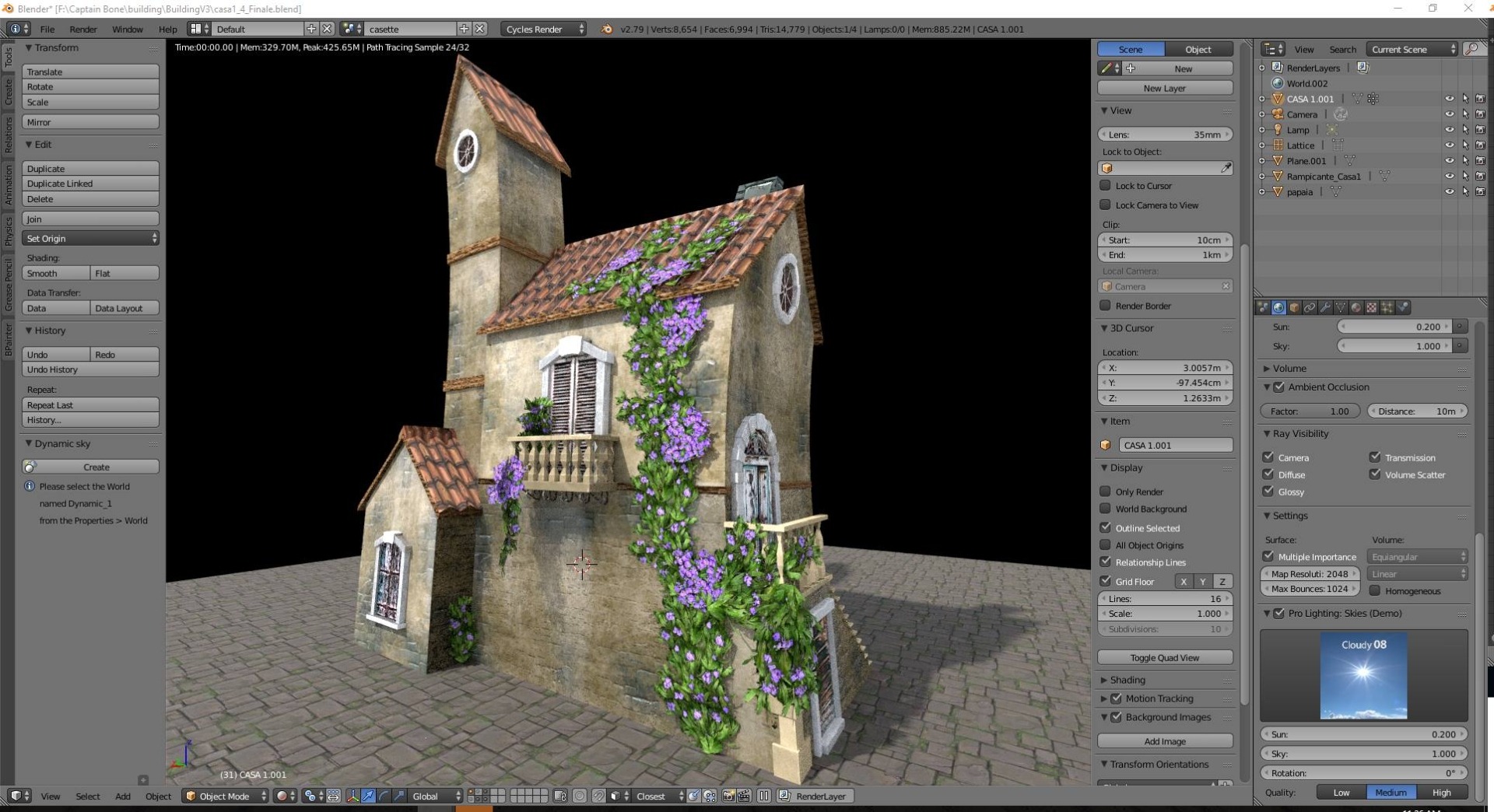
Task: Open the Modifiers wrench properties icon
Action: pos(1325,307)
